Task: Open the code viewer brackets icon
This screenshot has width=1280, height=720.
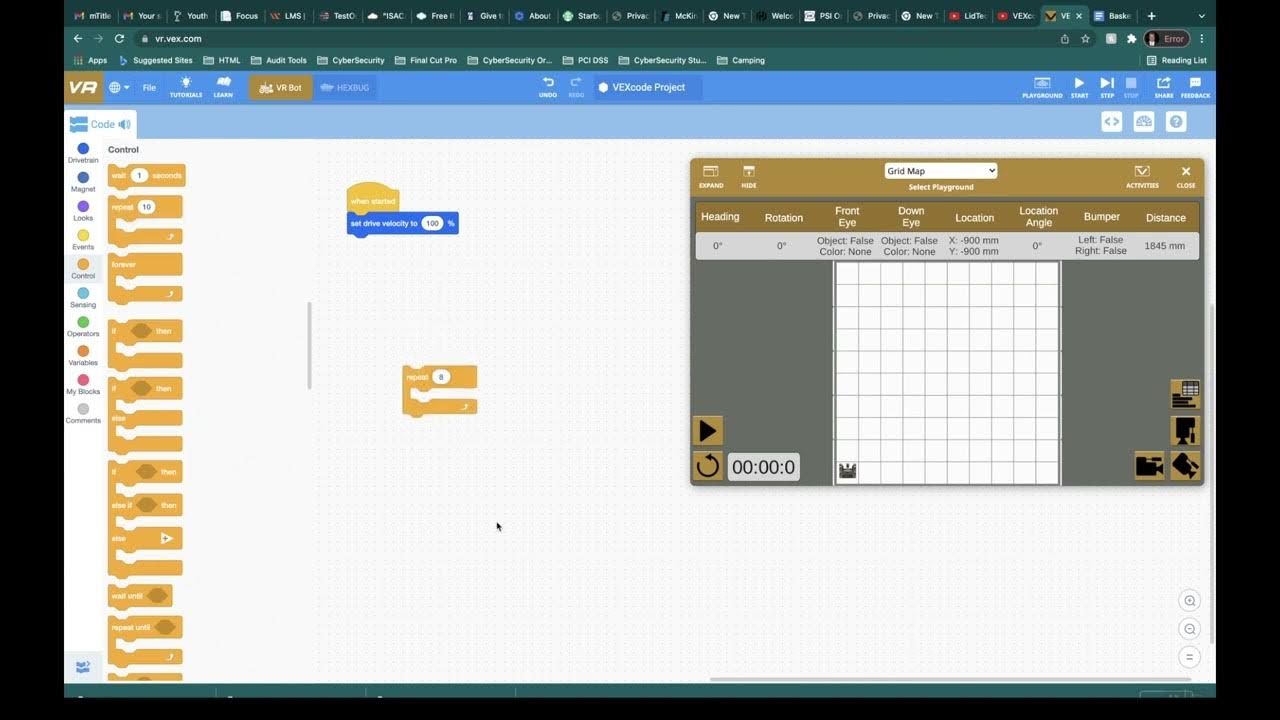Action: pyautogui.click(x=1111, y=121)
